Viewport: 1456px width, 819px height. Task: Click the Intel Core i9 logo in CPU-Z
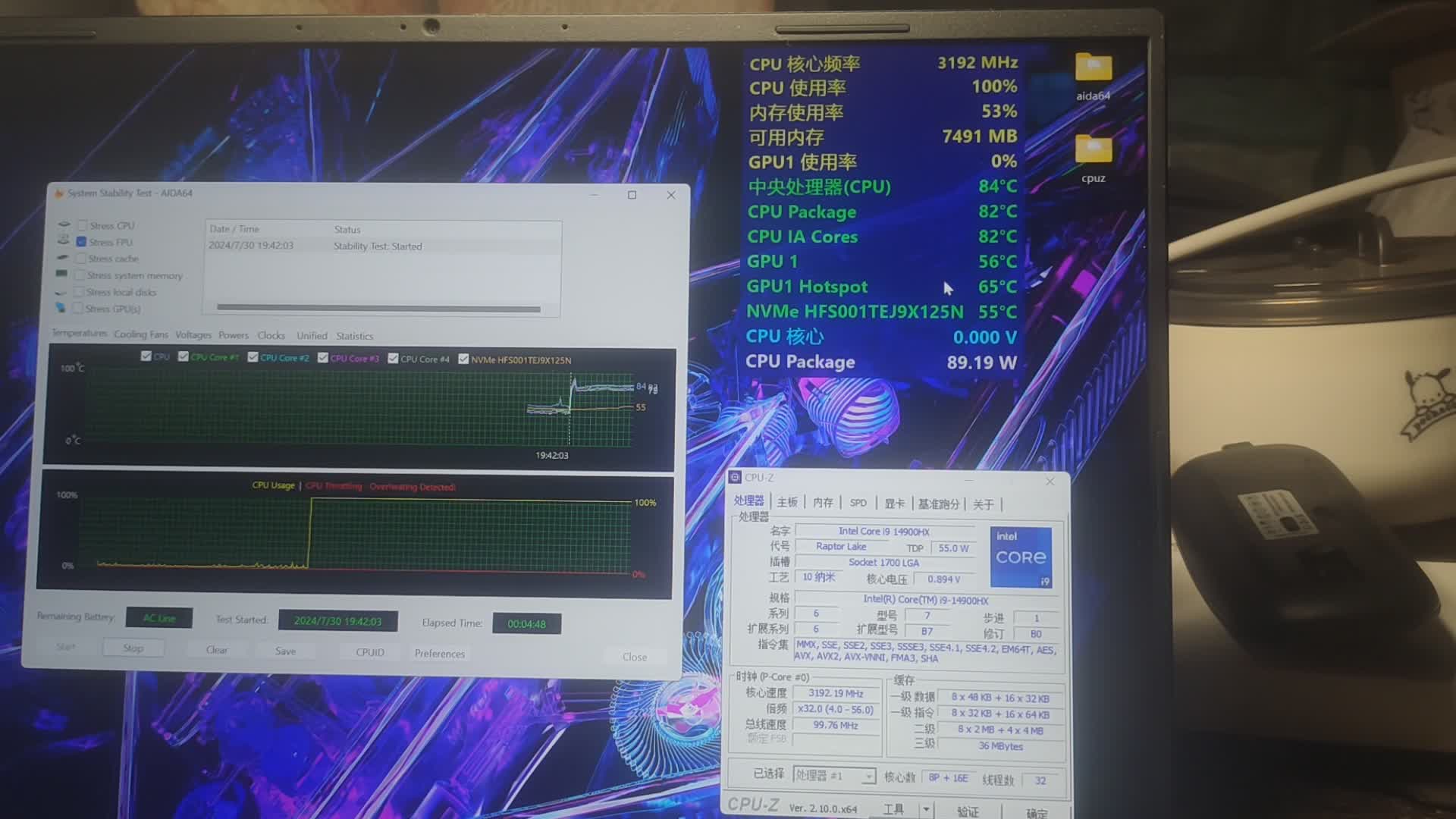click(1021, 557)
